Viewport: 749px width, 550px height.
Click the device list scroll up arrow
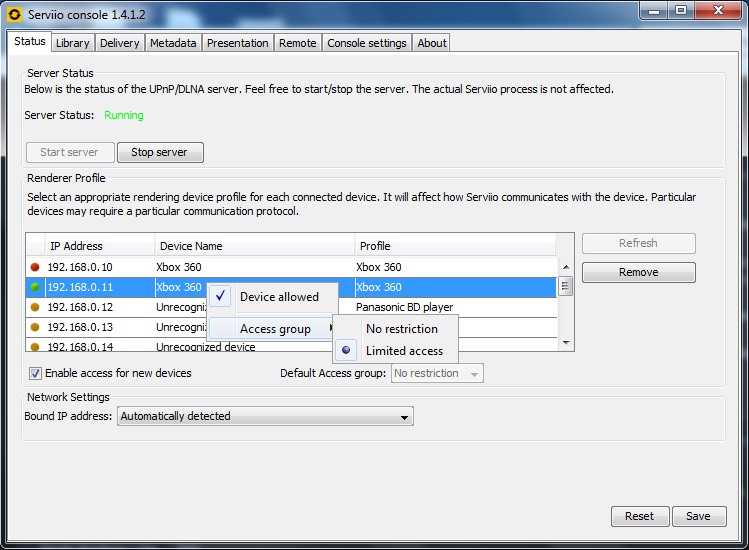pos(566,267)
